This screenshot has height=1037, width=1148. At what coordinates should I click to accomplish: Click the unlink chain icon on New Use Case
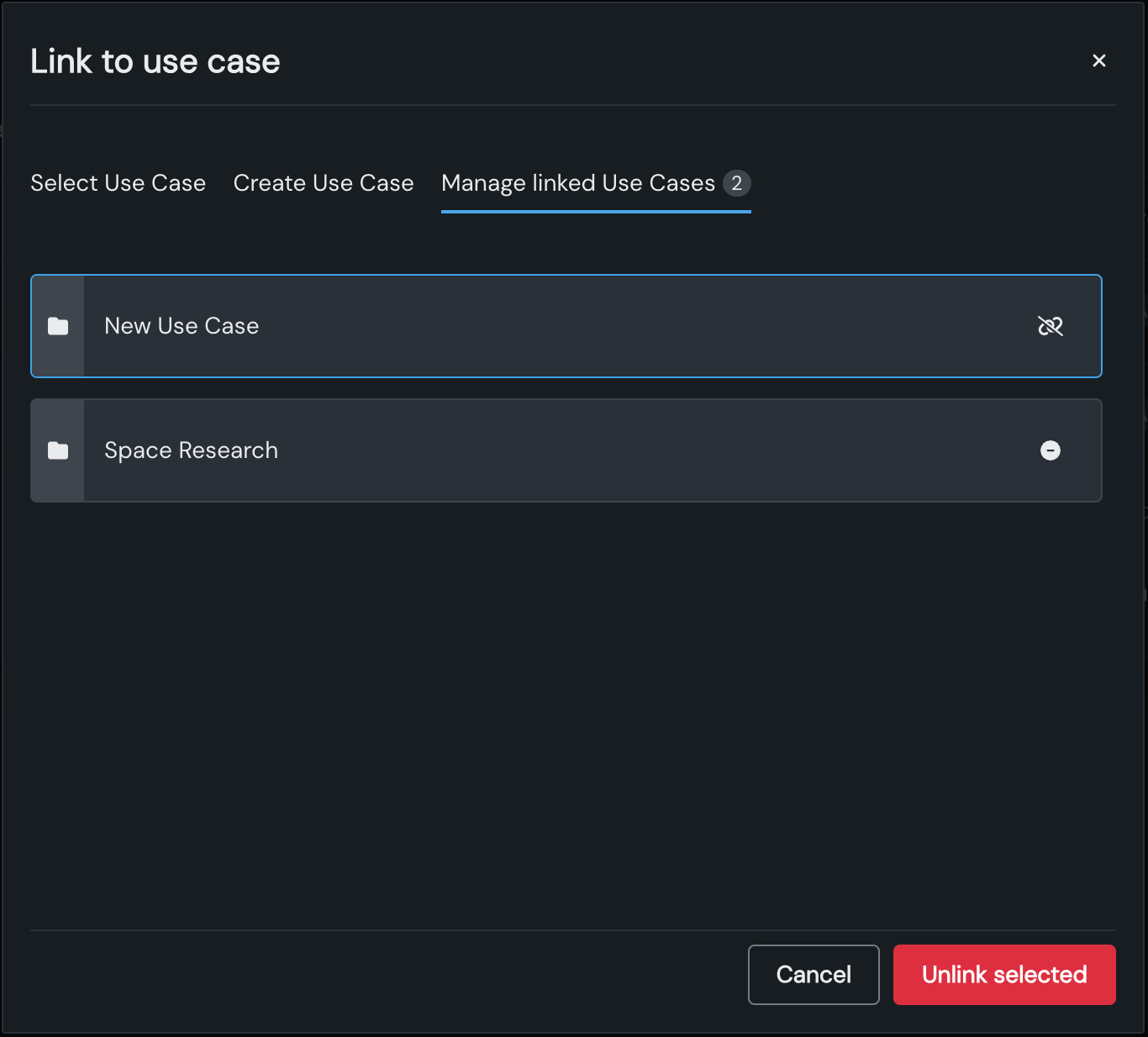tap(1050, 326)
